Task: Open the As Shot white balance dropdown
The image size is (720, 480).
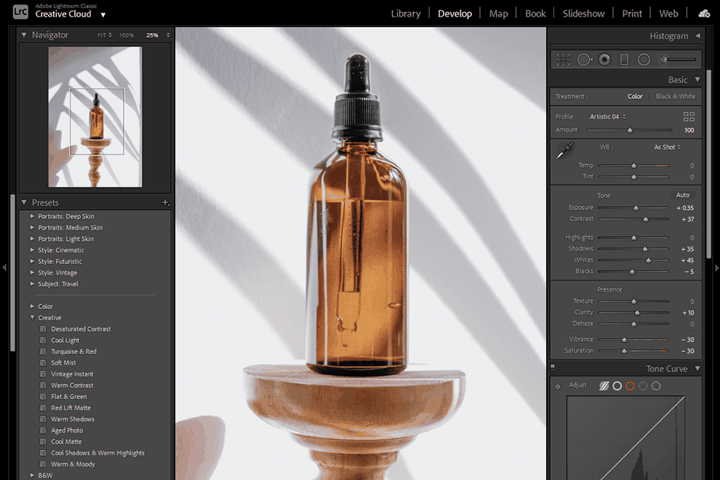Action: 668,147
